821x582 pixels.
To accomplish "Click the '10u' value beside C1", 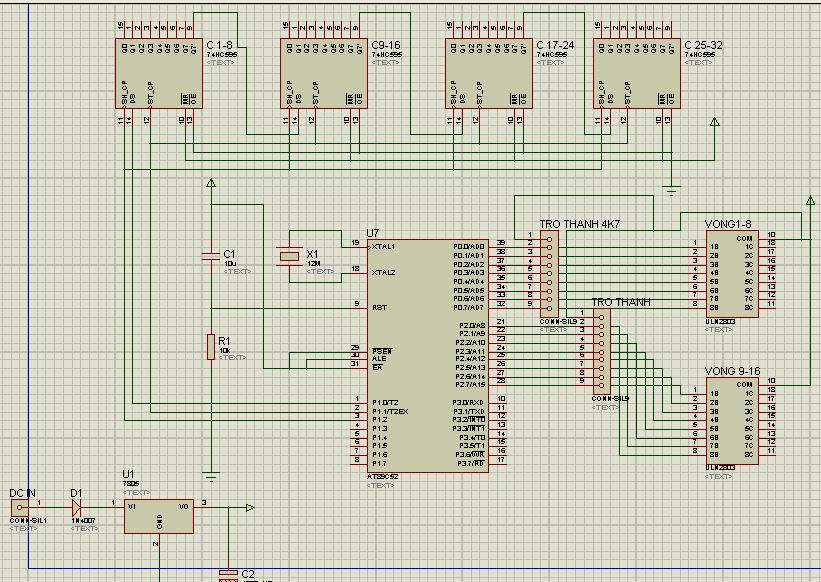I will click(229, 264).
